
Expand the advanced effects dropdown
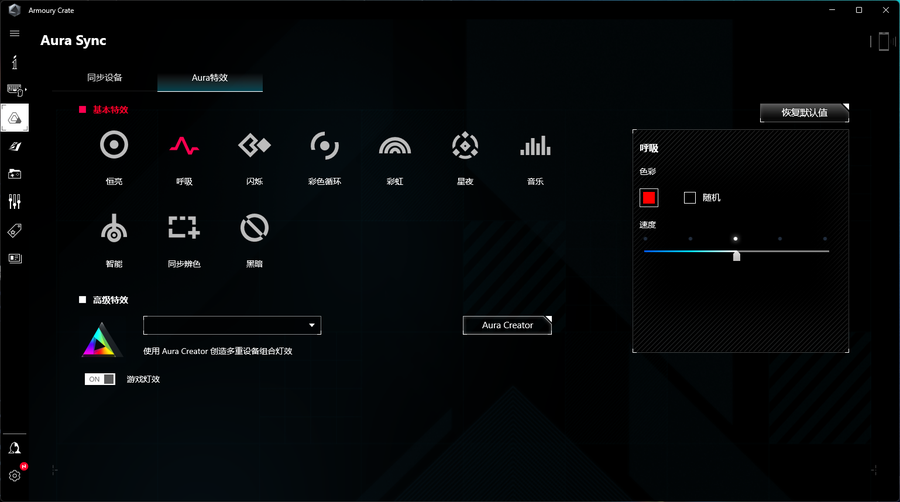coord(232,325)
